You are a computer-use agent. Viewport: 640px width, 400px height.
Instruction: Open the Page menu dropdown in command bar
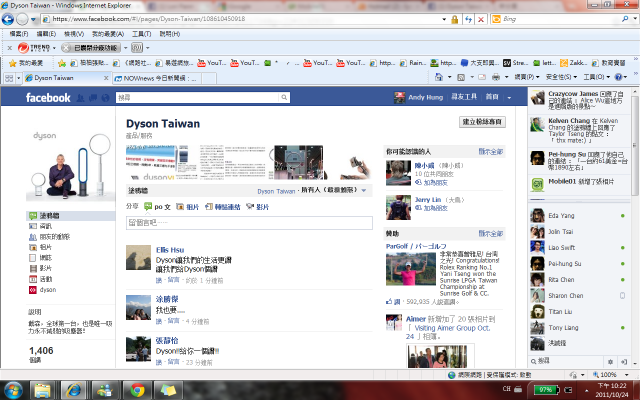(x=527, y=77)
